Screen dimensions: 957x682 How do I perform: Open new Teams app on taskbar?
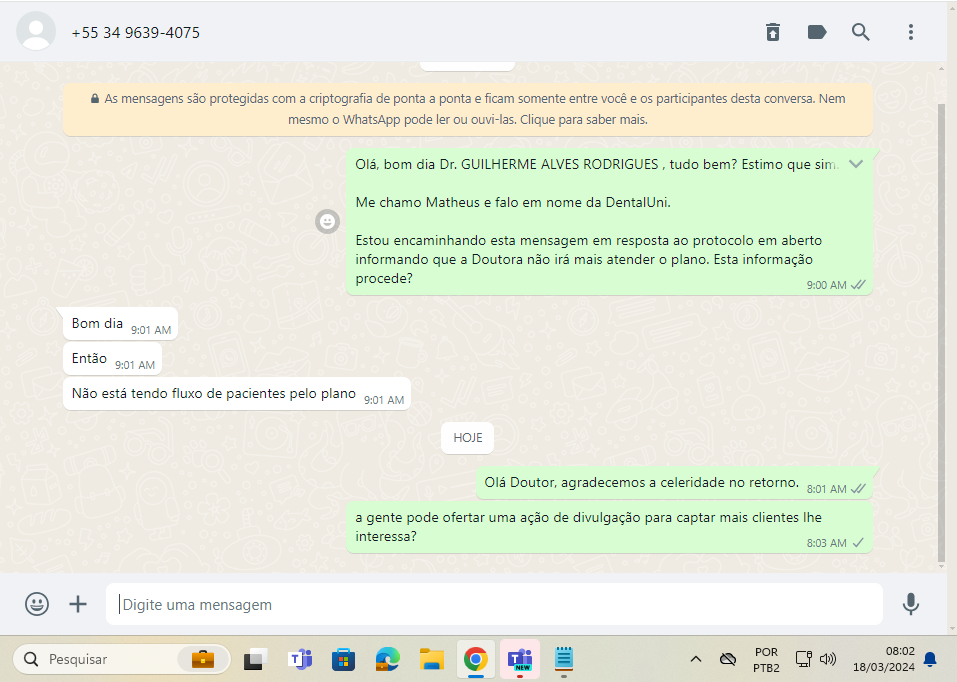(x=520, y=659)
